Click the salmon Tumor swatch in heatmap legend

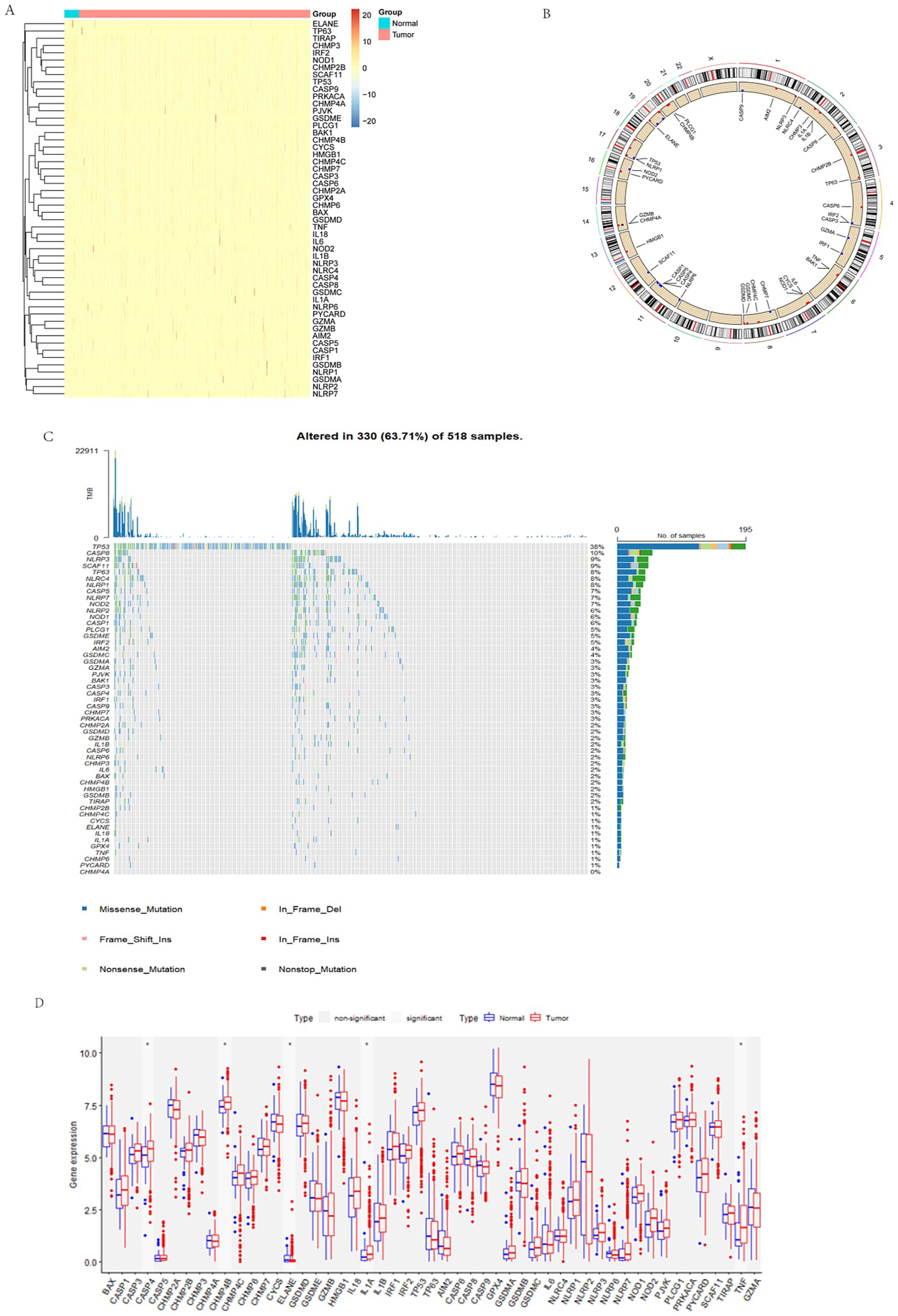click(385, 34)
